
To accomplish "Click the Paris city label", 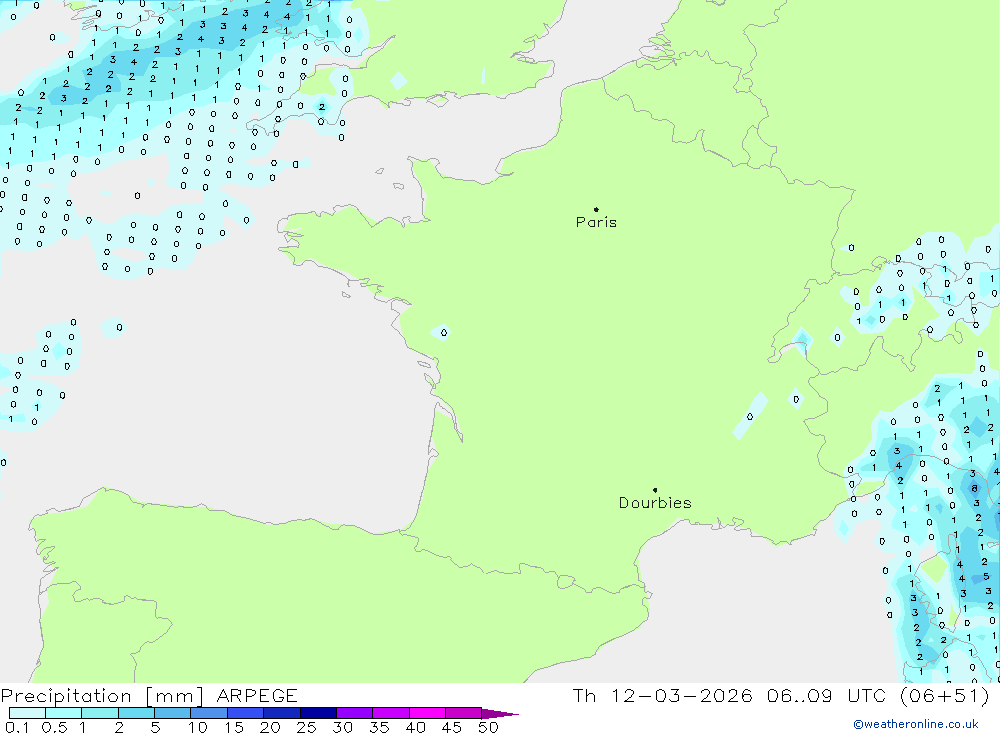I will (x=596, y=222).
